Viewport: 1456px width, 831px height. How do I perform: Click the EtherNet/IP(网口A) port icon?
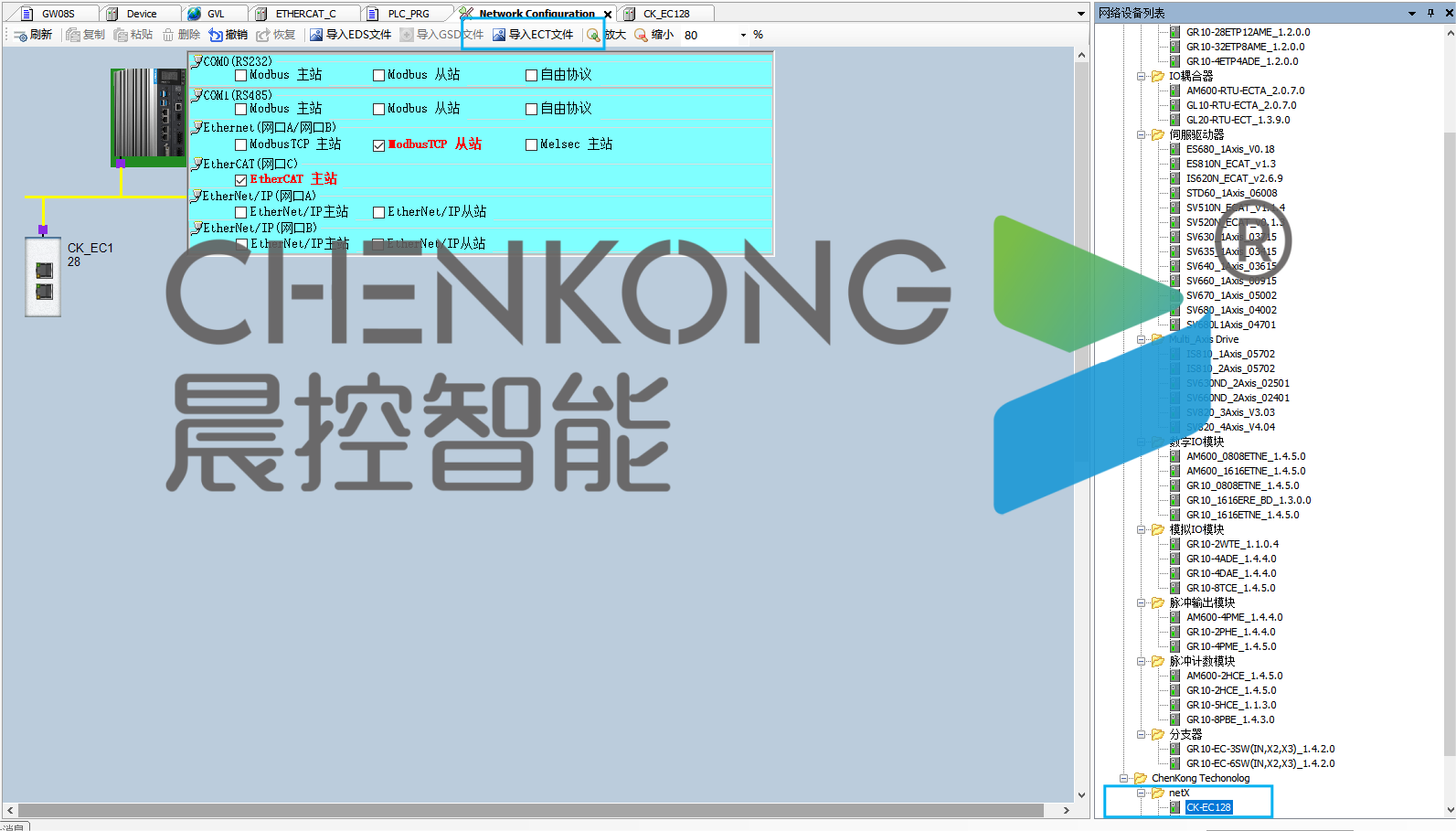(x=197, y=196)
